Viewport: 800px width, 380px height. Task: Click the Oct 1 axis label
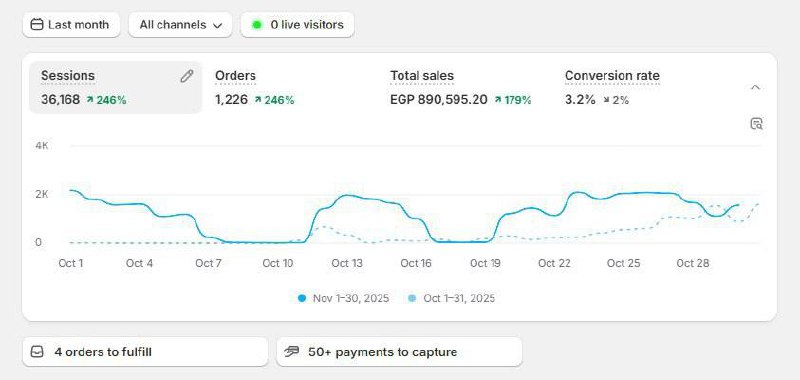71,263
